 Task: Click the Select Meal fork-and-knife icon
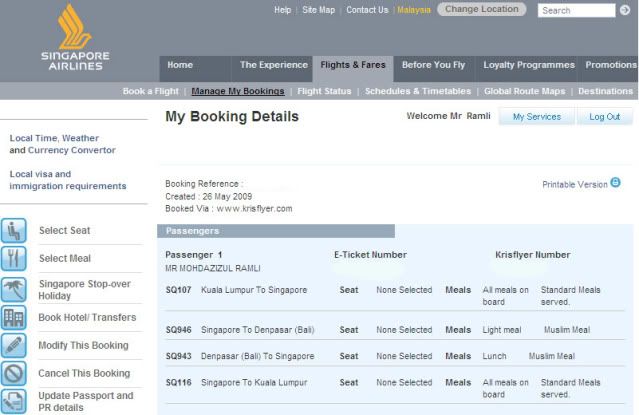click(x=13, y=258)
